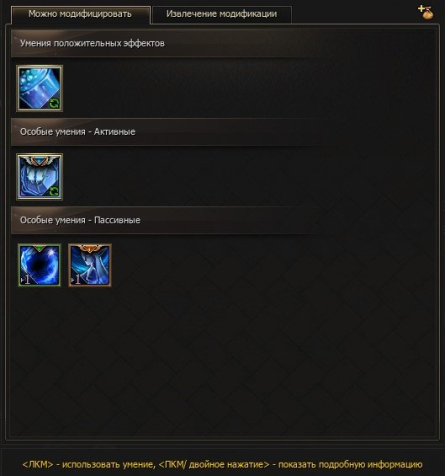
Task: Click the +1 level on orb skill
Action: click(x=26, y=279)
